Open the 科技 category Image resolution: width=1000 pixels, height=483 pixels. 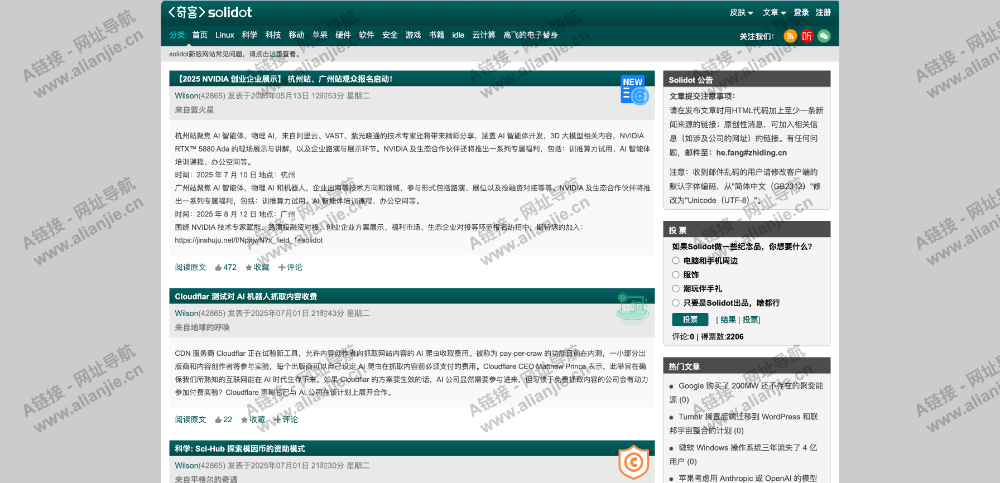pyautogui.click(x=273, y=35)
